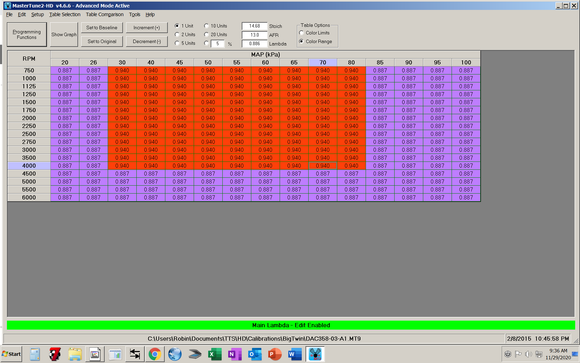Screen dimensions: 580x363
Task: Select the 4000 RPM row header
Action: [29, 166]
